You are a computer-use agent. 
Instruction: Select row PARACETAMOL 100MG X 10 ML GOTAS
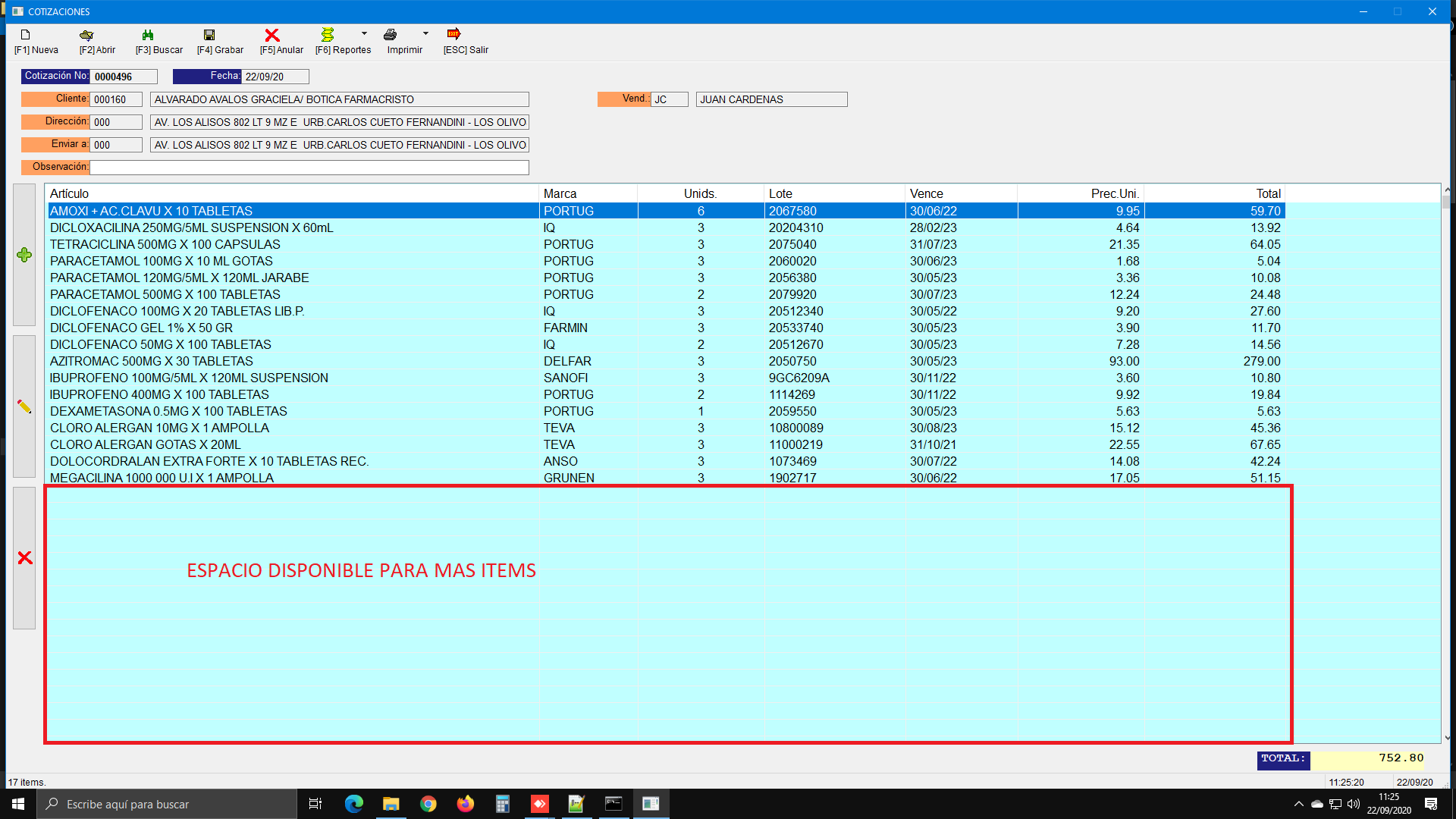pyautogui.click(x=667, y=261)
